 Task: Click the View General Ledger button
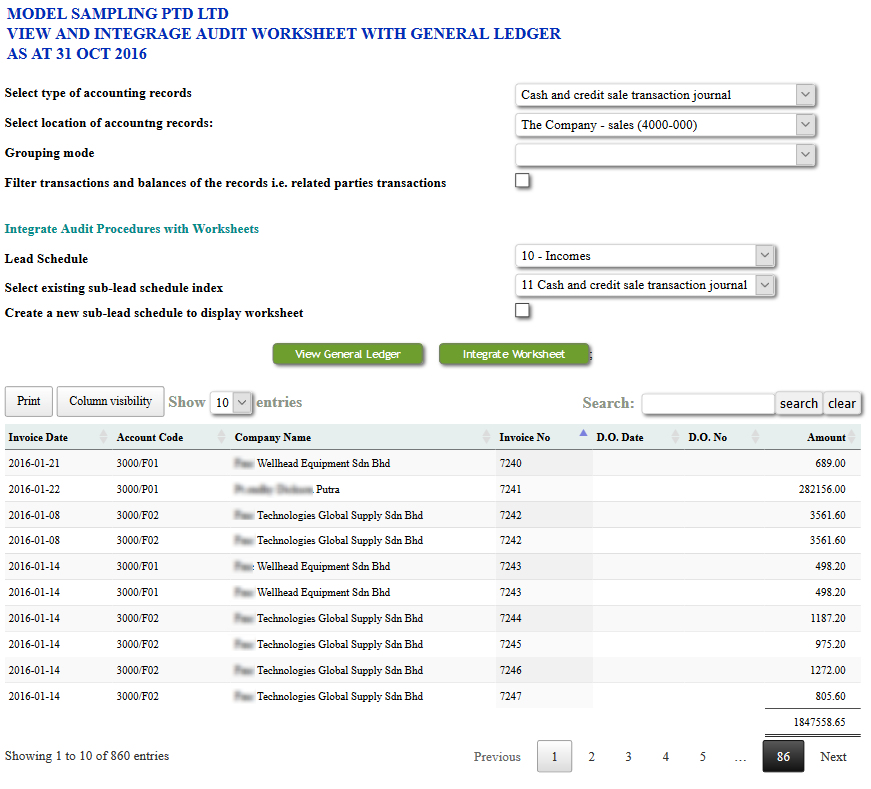pyautogui.click(x=348, y=354)
